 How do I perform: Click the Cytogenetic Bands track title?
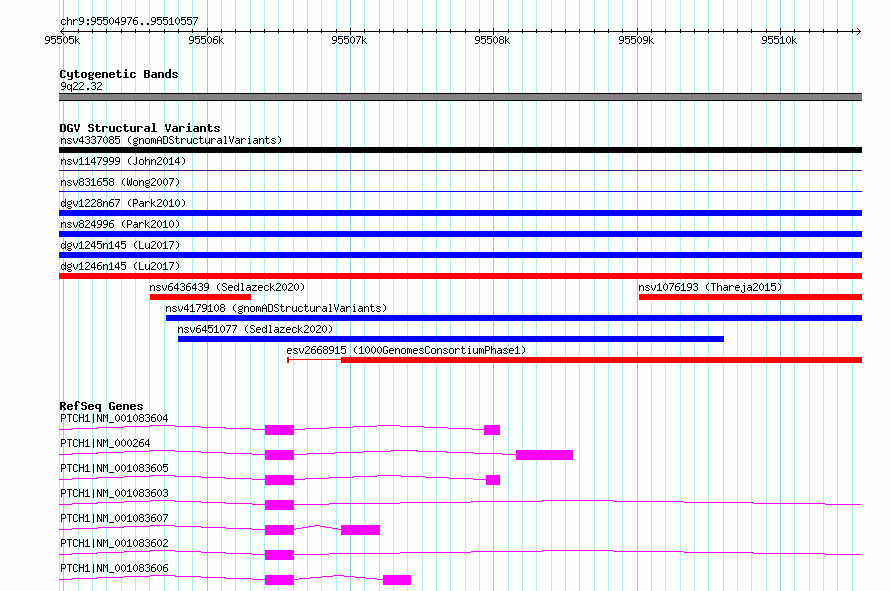point(119,74)
